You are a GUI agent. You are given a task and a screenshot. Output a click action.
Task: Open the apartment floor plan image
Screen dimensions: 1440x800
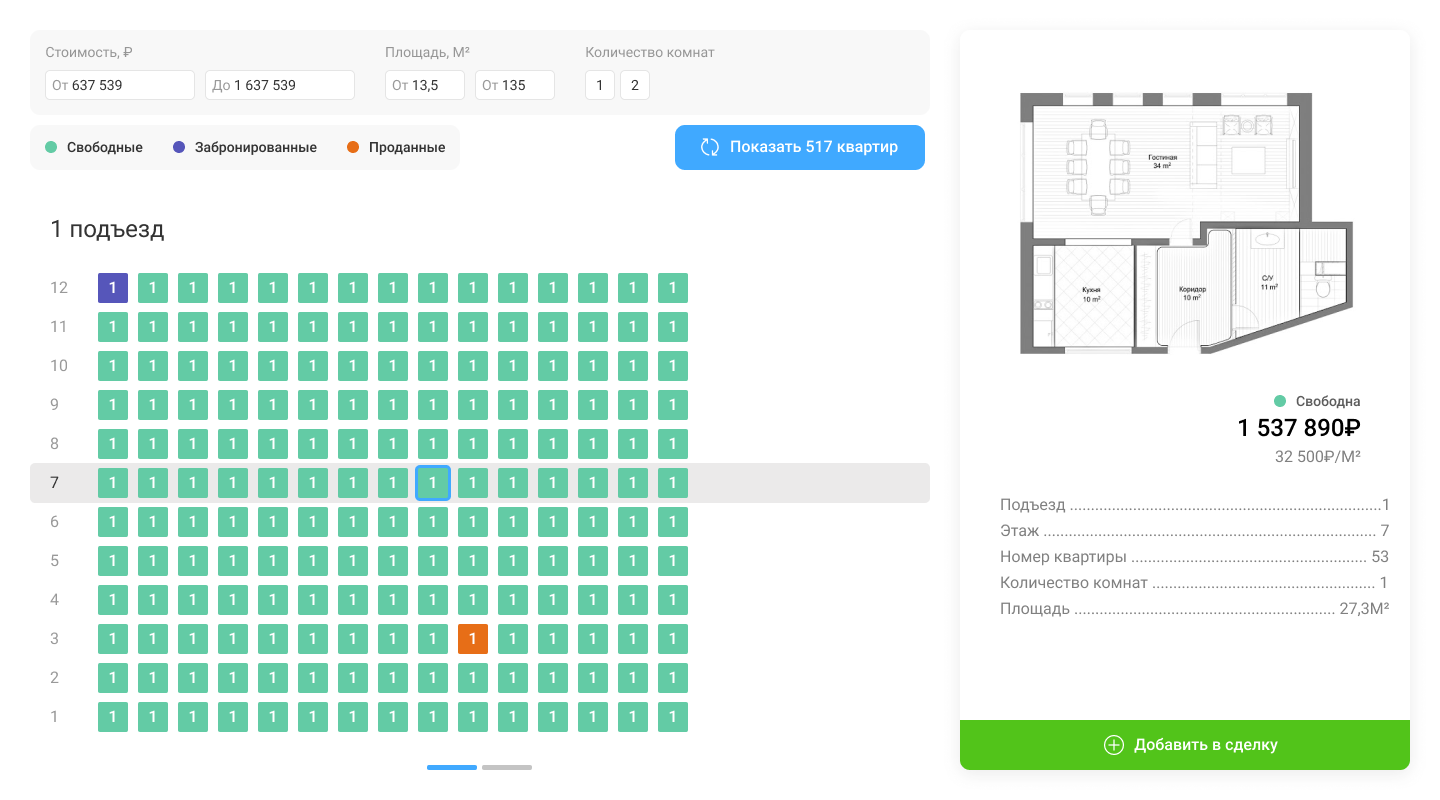point(1185,223)
